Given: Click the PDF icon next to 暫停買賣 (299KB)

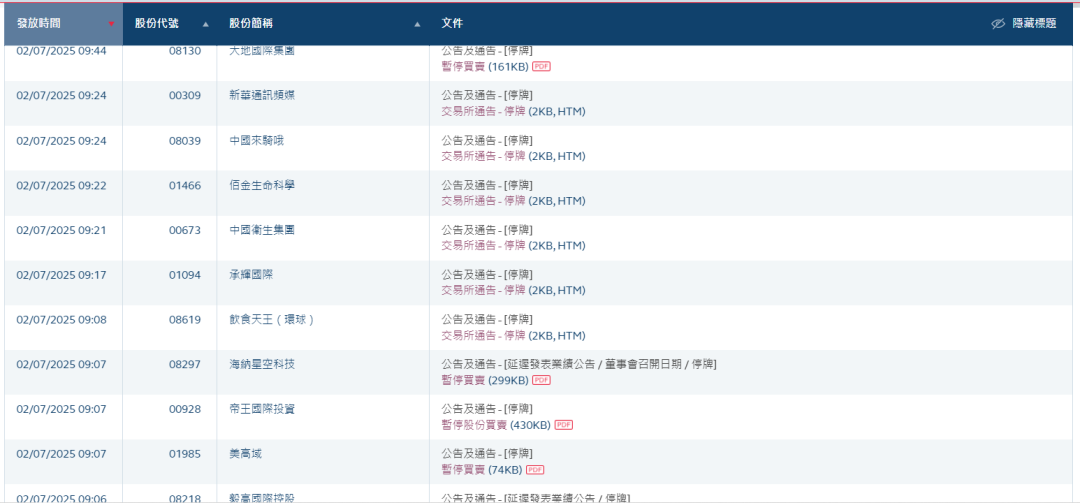Looking at the screenshot, I should tap(541, 380).
